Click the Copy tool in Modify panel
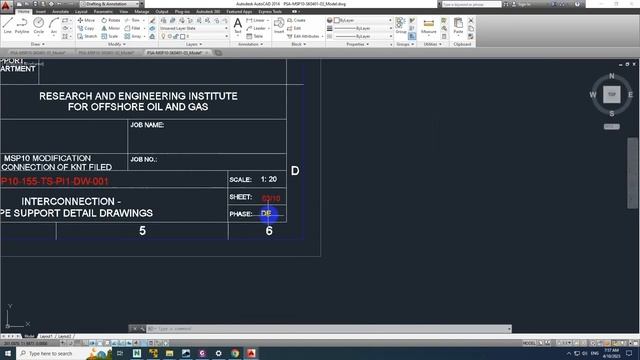The height and width of the screenshot is (360, 640). (x=86, y=28)
